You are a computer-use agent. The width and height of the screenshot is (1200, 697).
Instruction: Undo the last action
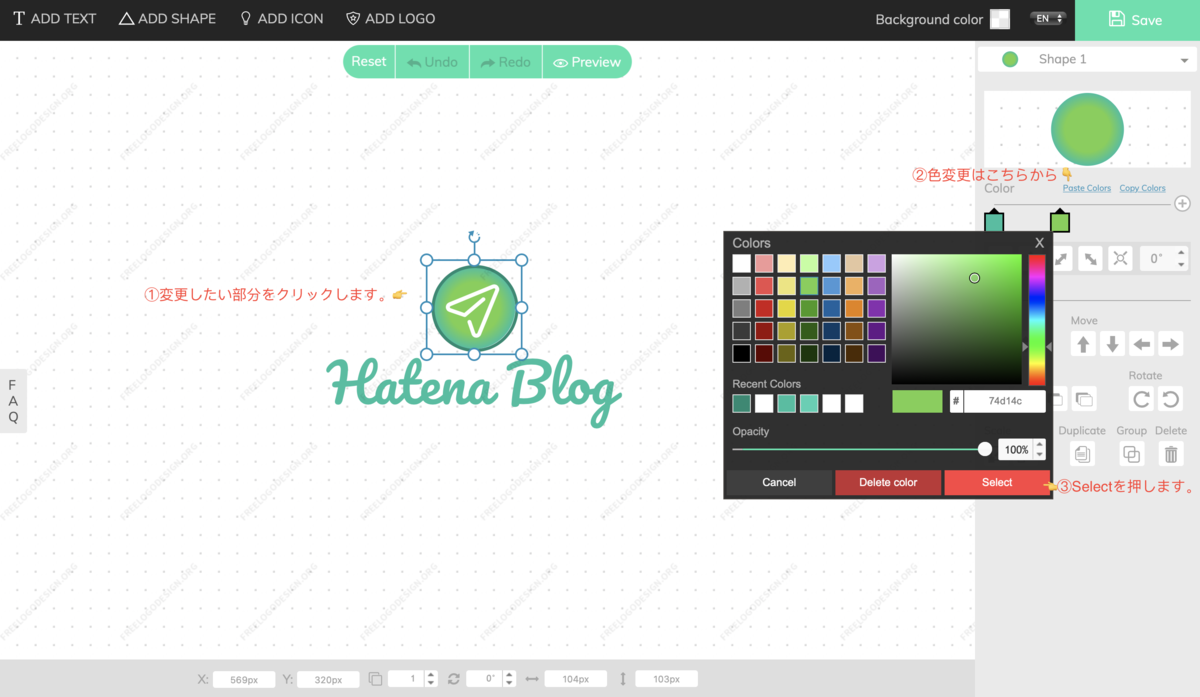point(432,62)
